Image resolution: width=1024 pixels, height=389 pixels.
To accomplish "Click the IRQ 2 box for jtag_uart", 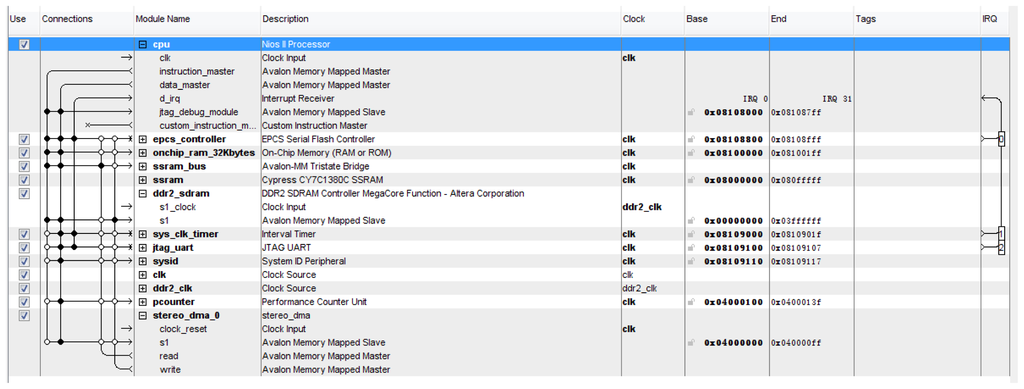I will click(1001, 247).
